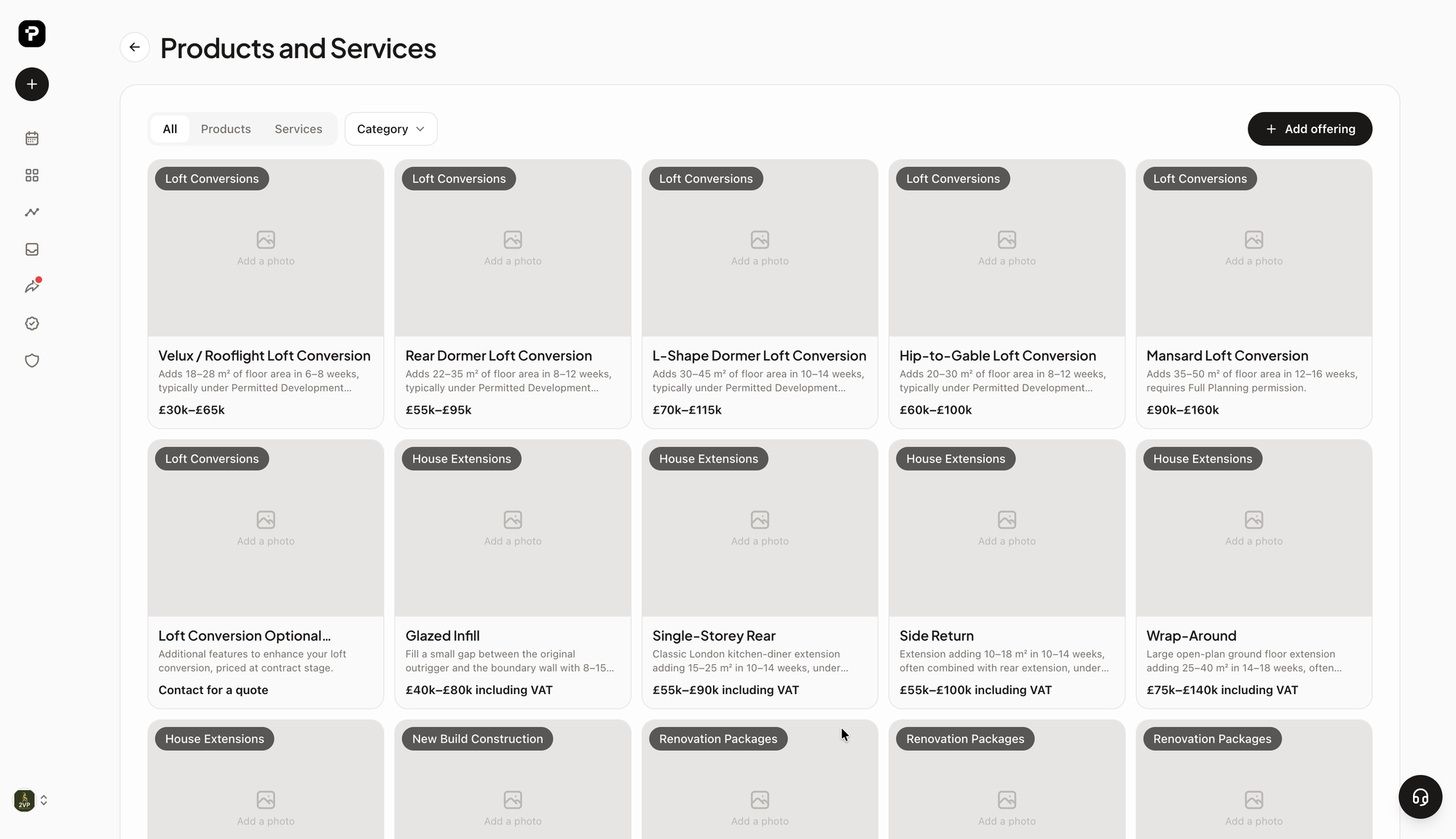The height and width of the screenshot is (839, 1456).
Task: Open Loft Conversion Optional… offering title
Action: (244, 636)
